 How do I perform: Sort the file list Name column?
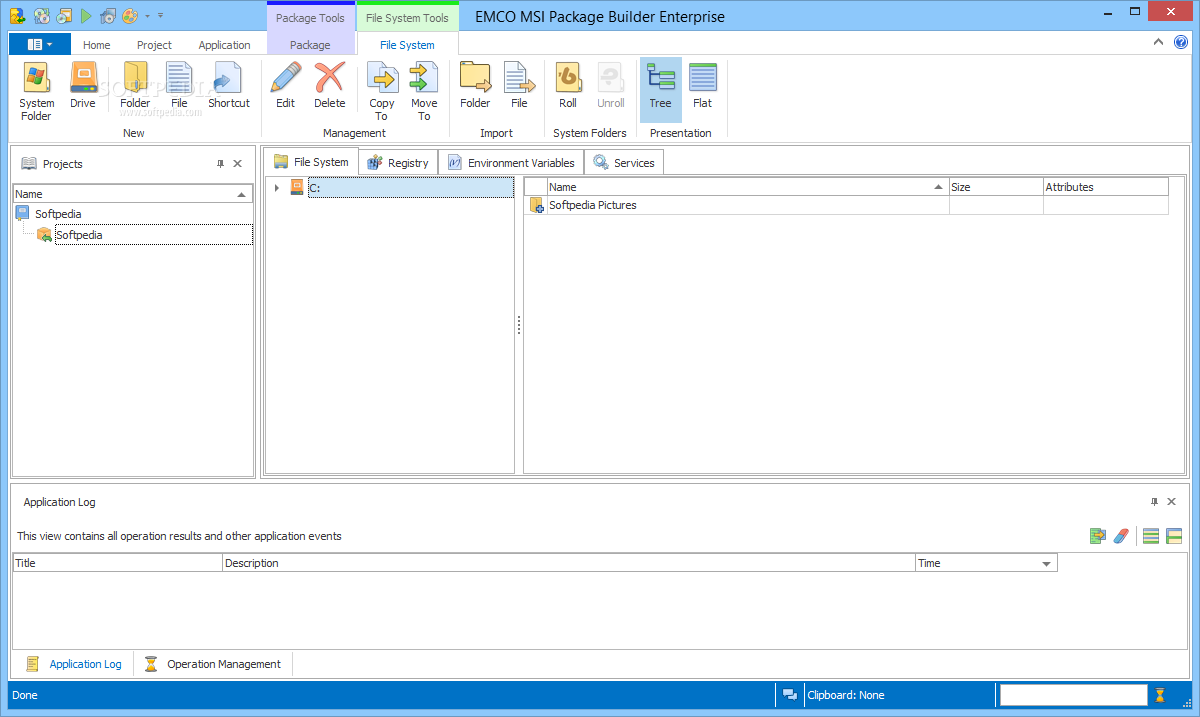point(748,187)
